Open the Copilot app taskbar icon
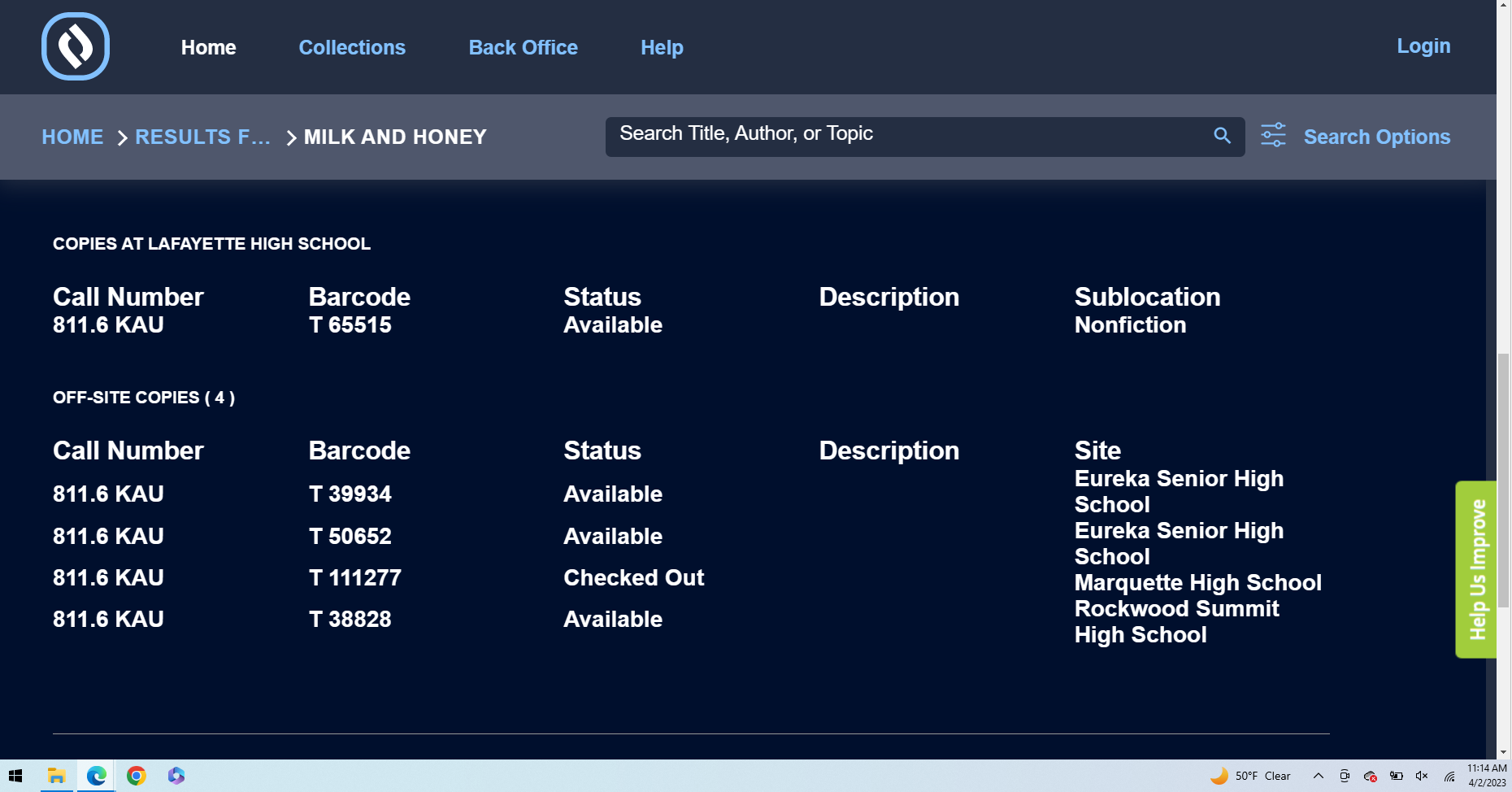Image resolution: width=1512 pixels, height=792 pixels. click(176, 776)
